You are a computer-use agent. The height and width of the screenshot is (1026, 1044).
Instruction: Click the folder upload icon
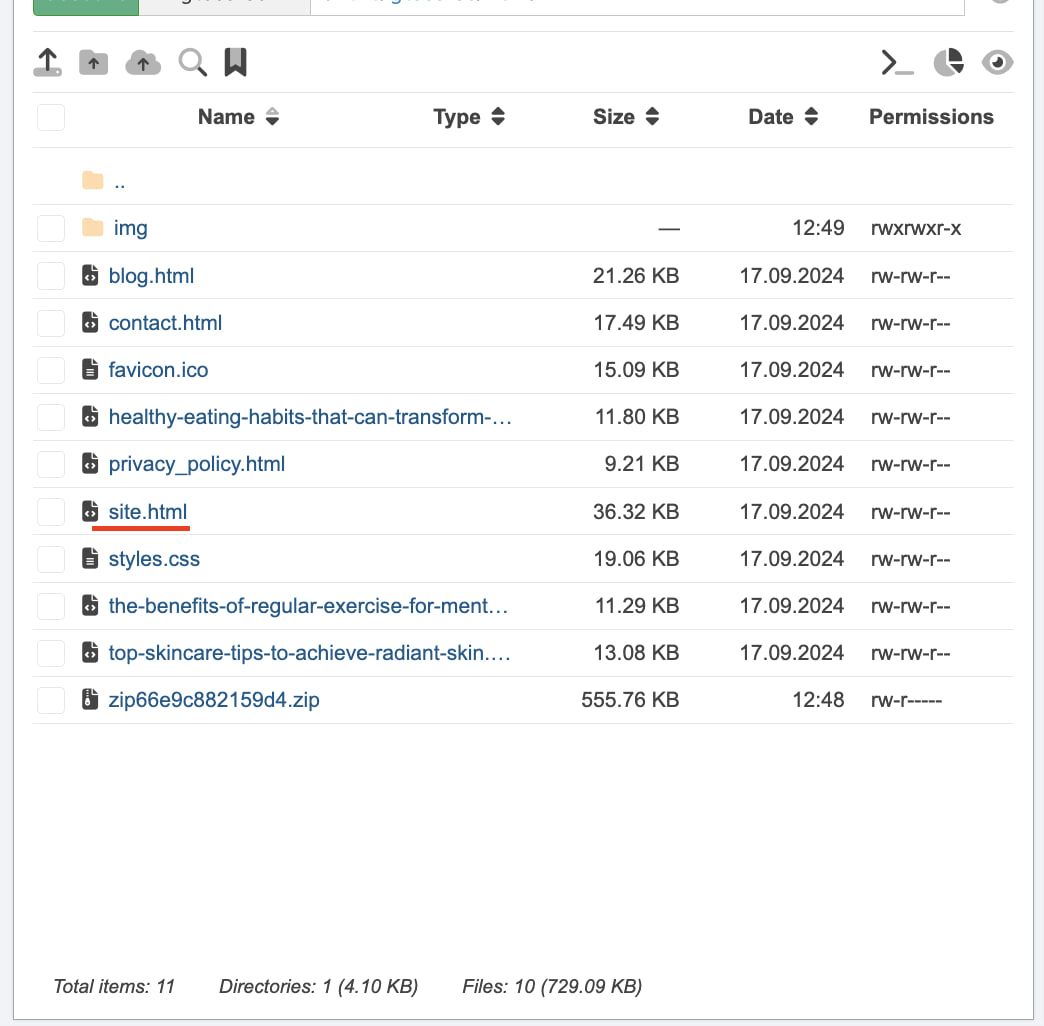[93, 63]
